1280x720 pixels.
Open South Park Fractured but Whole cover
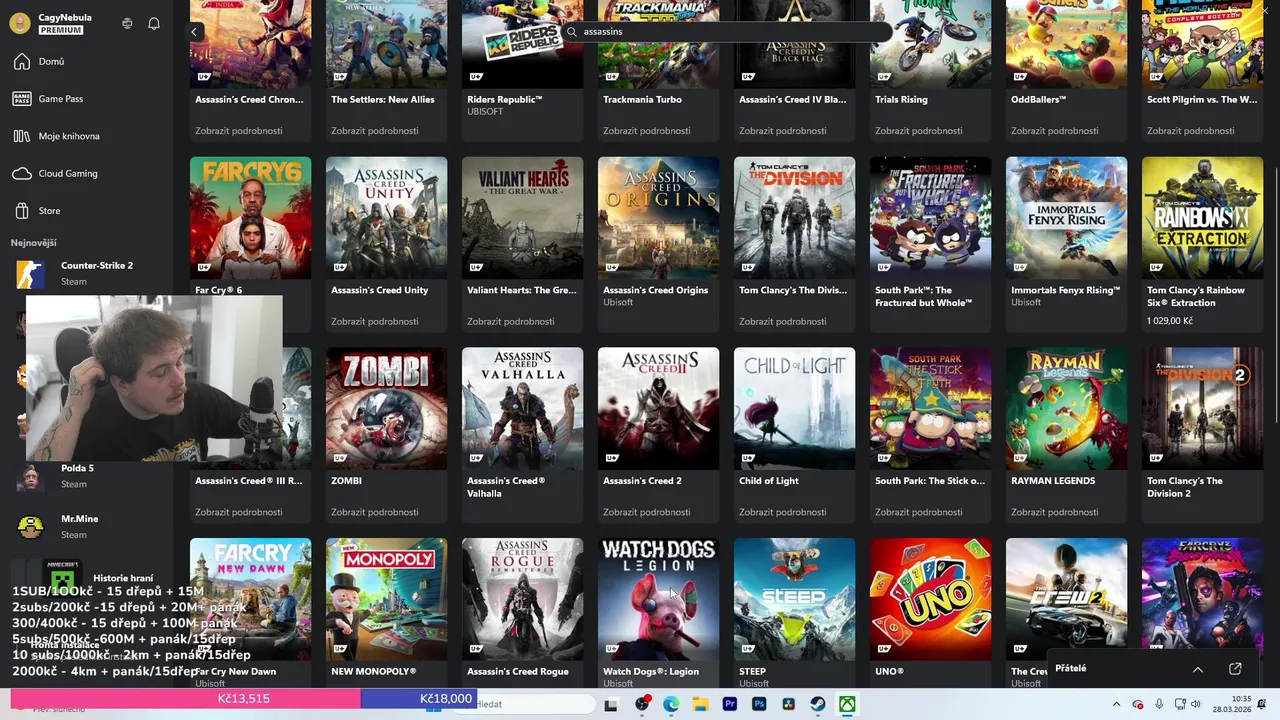click(930, 217)
